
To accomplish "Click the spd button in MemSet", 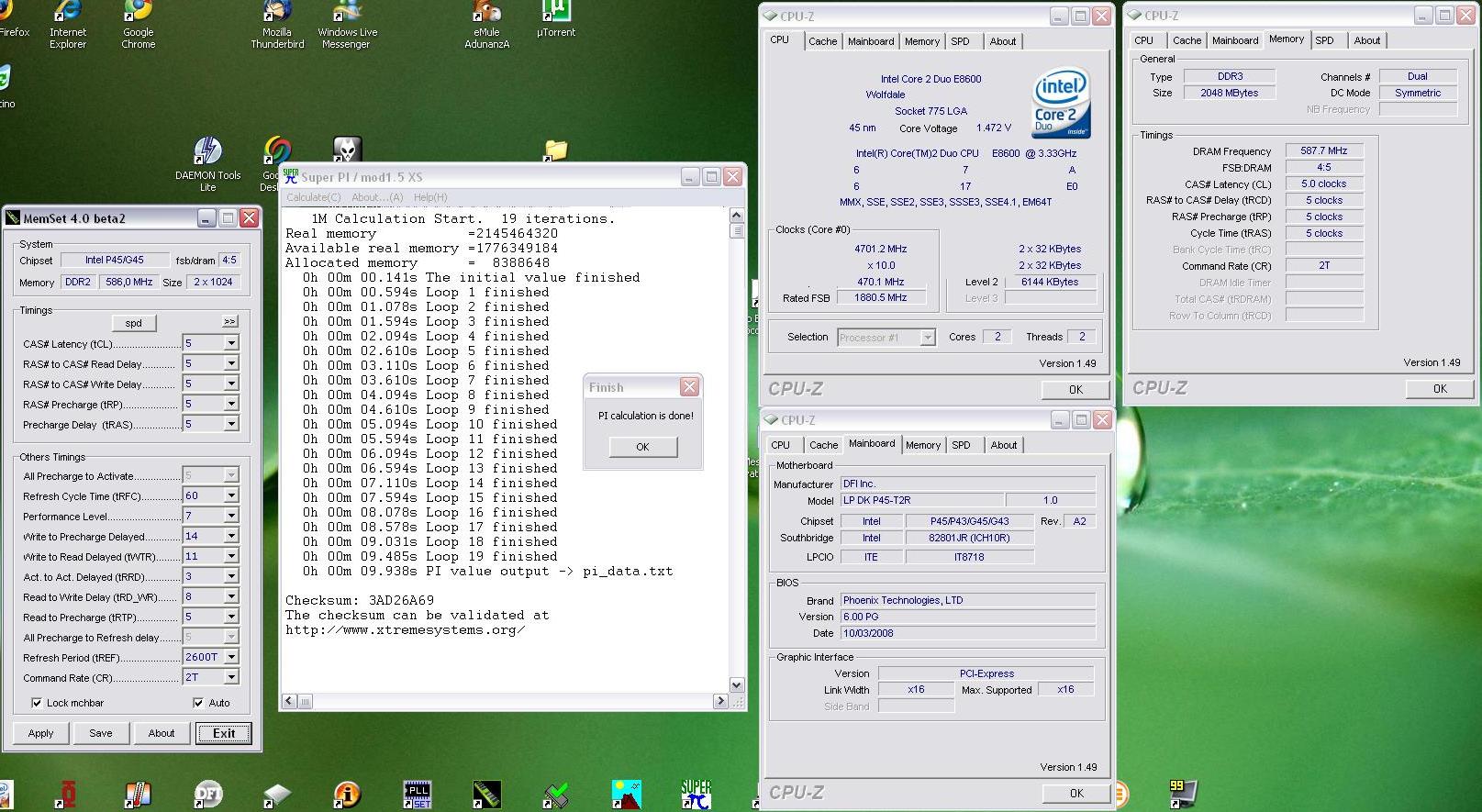I will click(x=134, y=323).
